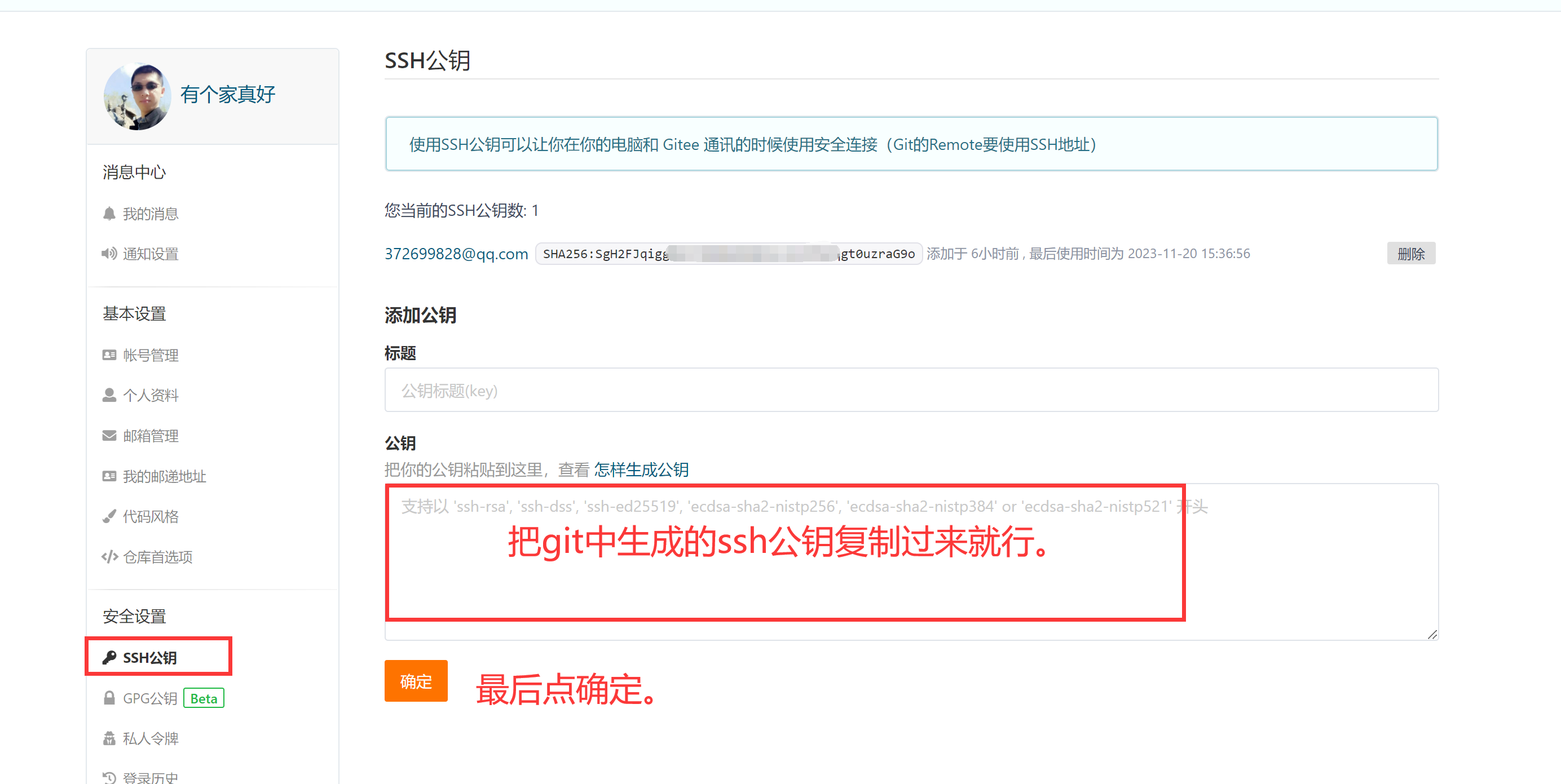Viewport: 1561px width, 784px height.
Task: Click the key icon for SSH公钥
Action: click(109, 658)
